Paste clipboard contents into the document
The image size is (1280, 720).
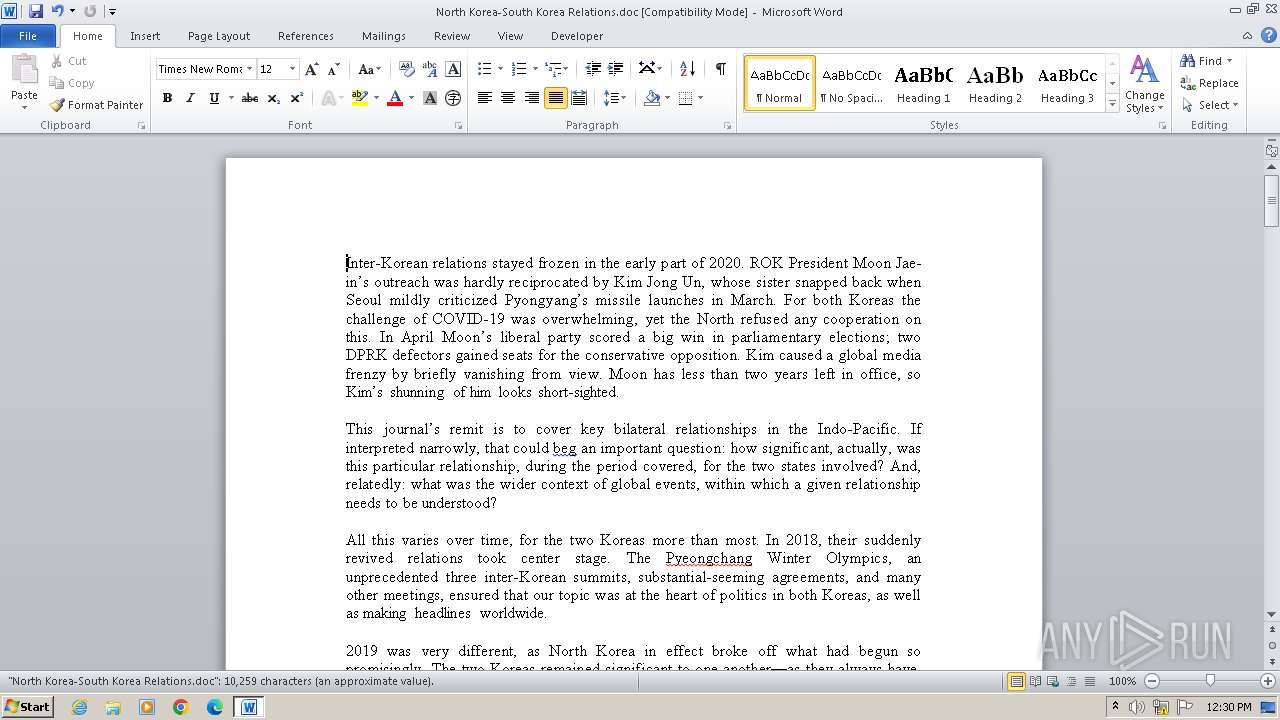[24, 80]
